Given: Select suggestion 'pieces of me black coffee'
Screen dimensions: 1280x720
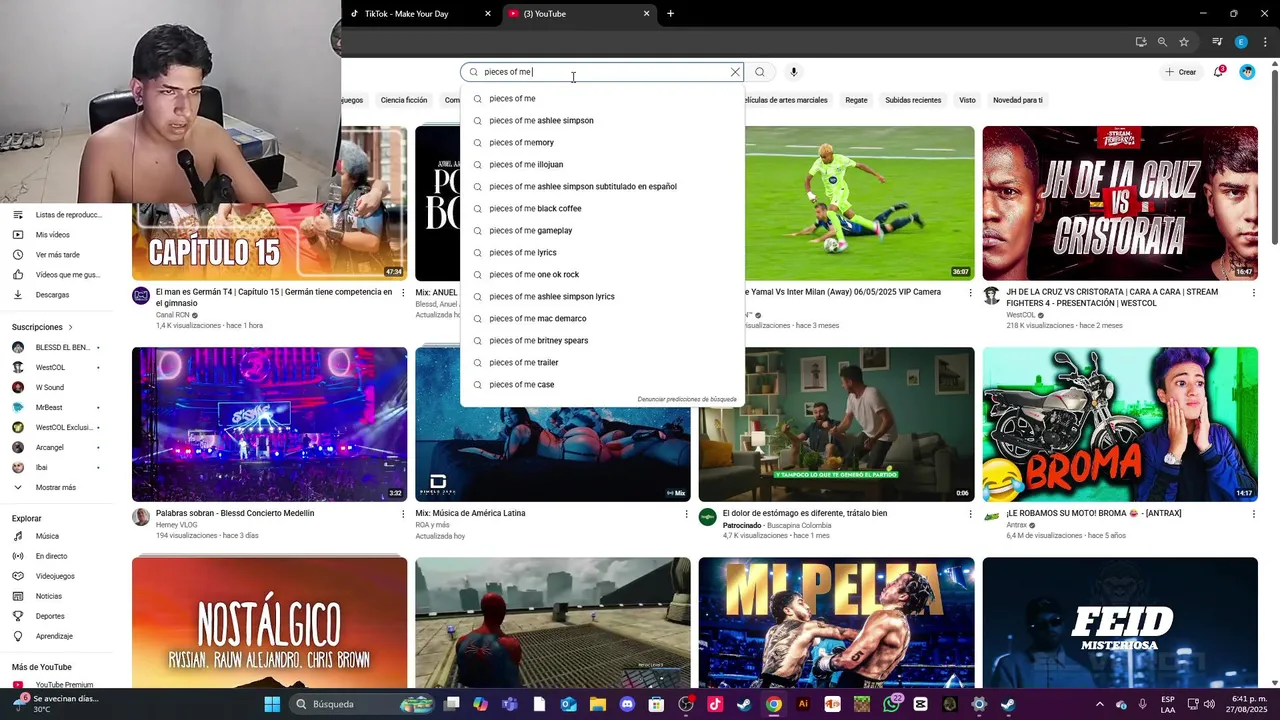Looking at the screenshot, I should point(602,209).
